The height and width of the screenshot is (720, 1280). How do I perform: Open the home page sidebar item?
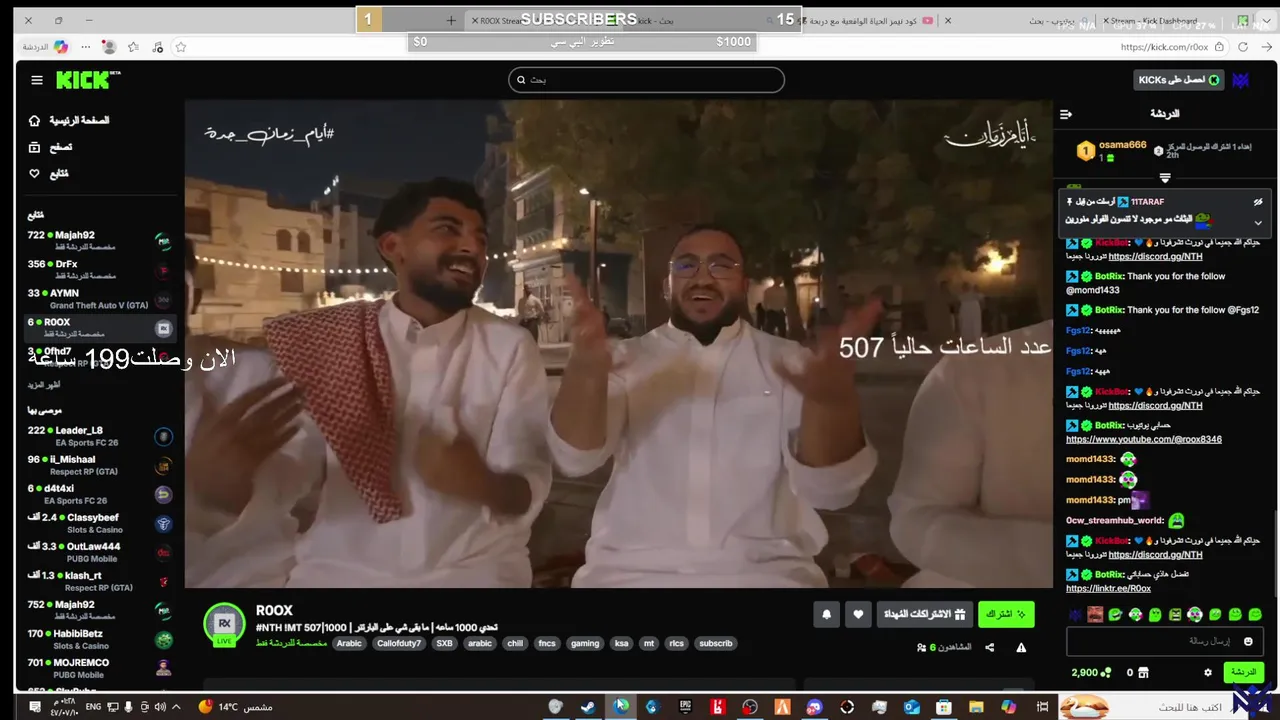pos(69,120)
